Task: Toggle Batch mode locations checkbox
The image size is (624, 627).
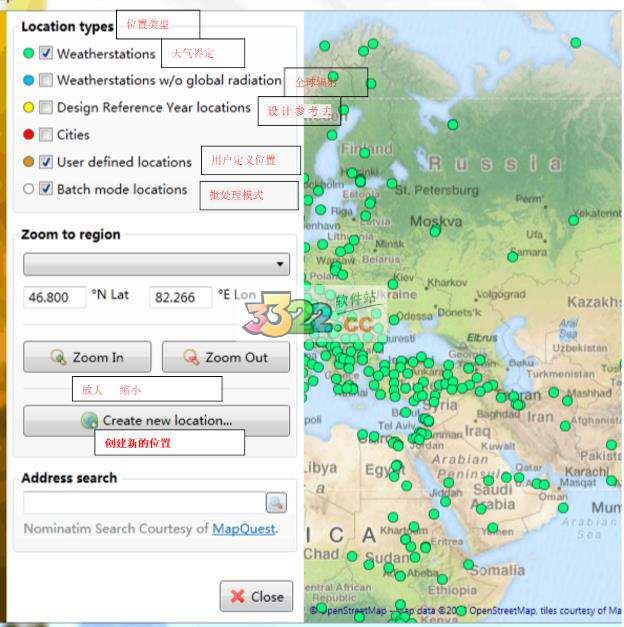Action: coord(46,189)
